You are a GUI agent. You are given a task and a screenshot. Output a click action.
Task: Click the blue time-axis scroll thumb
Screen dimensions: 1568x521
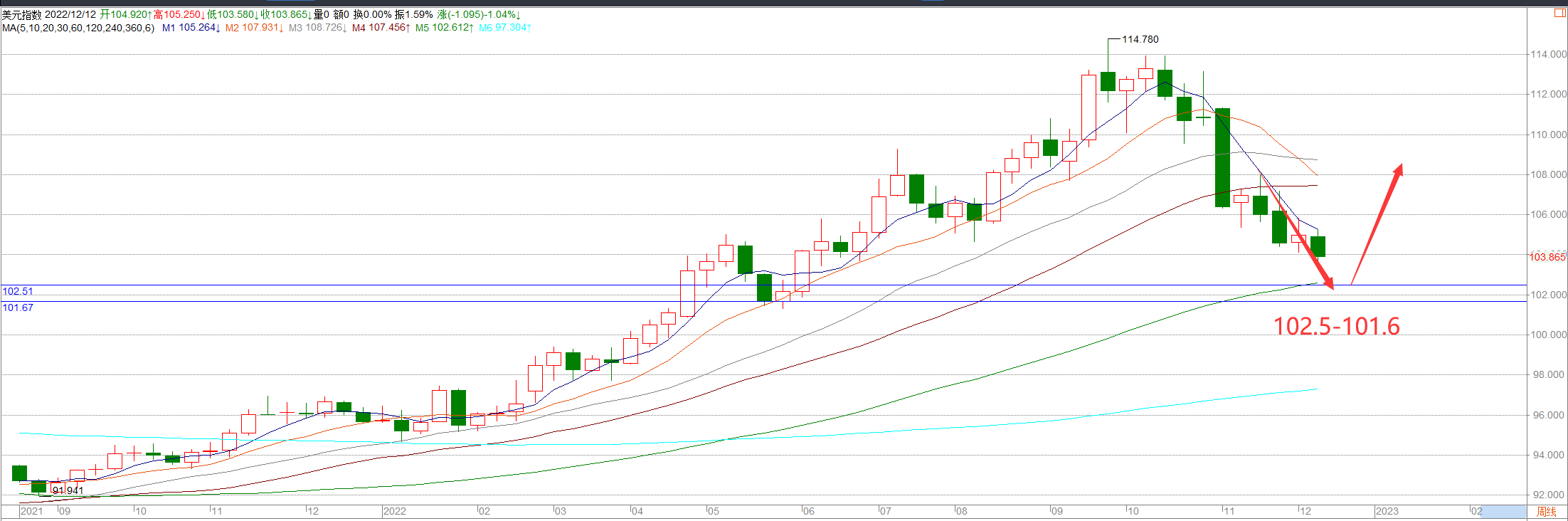click(1504, 511)
